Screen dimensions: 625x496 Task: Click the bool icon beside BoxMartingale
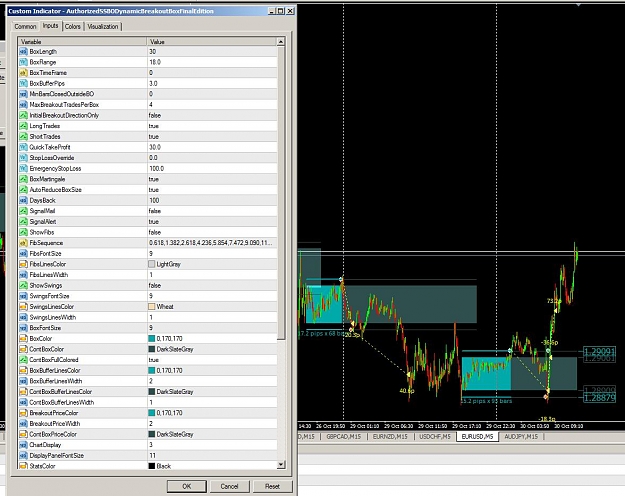point(24,179)
